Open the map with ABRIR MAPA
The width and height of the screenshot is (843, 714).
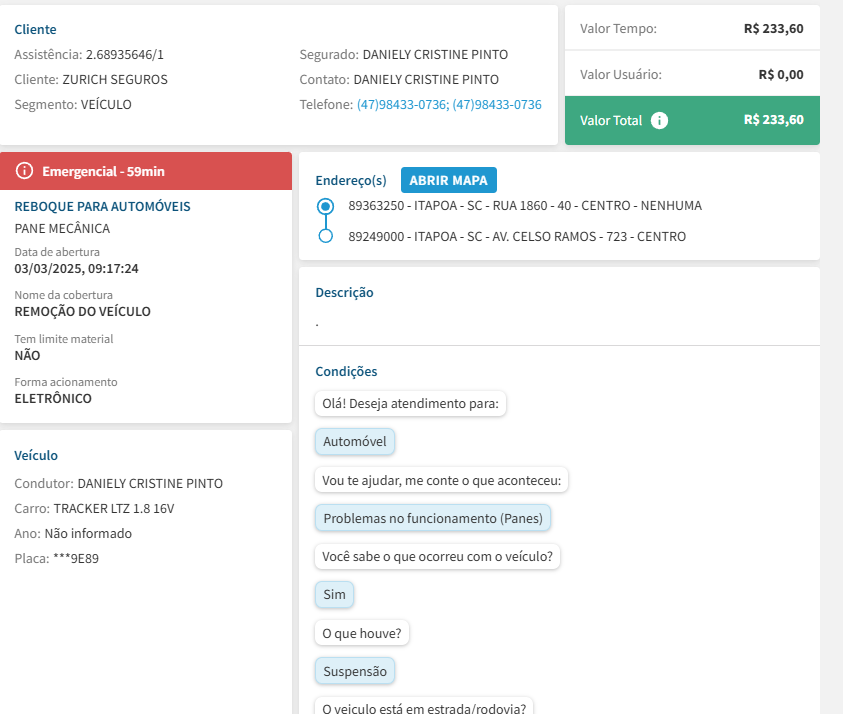coord(448,180)
